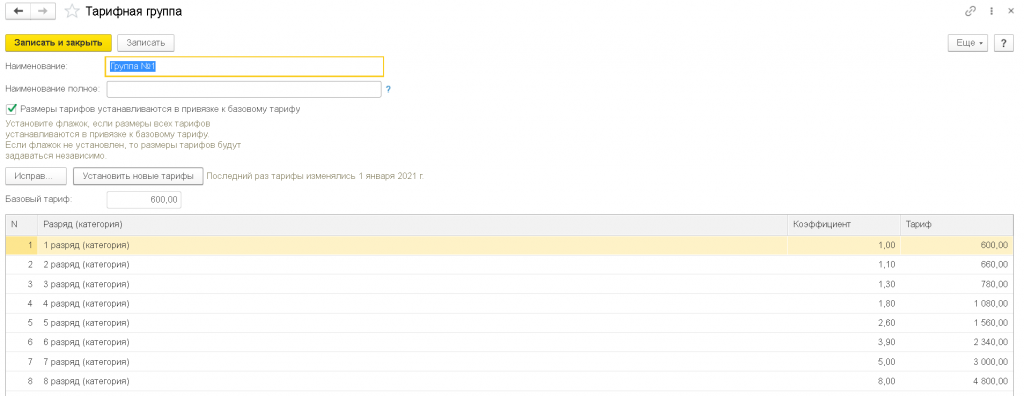Image resolution: width=1024 pixels, height=396 pixels.
Task: Click tariff cell 1 080,00
Action: click(957, 304)
